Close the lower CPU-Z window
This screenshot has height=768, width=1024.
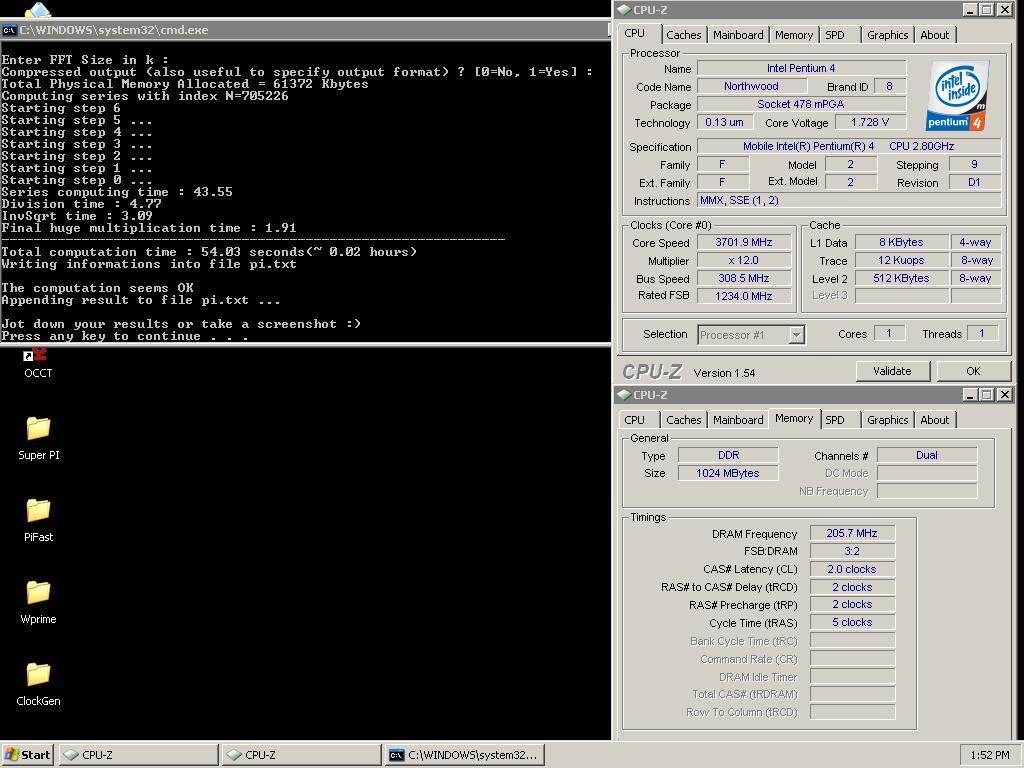coord(1005,395)
